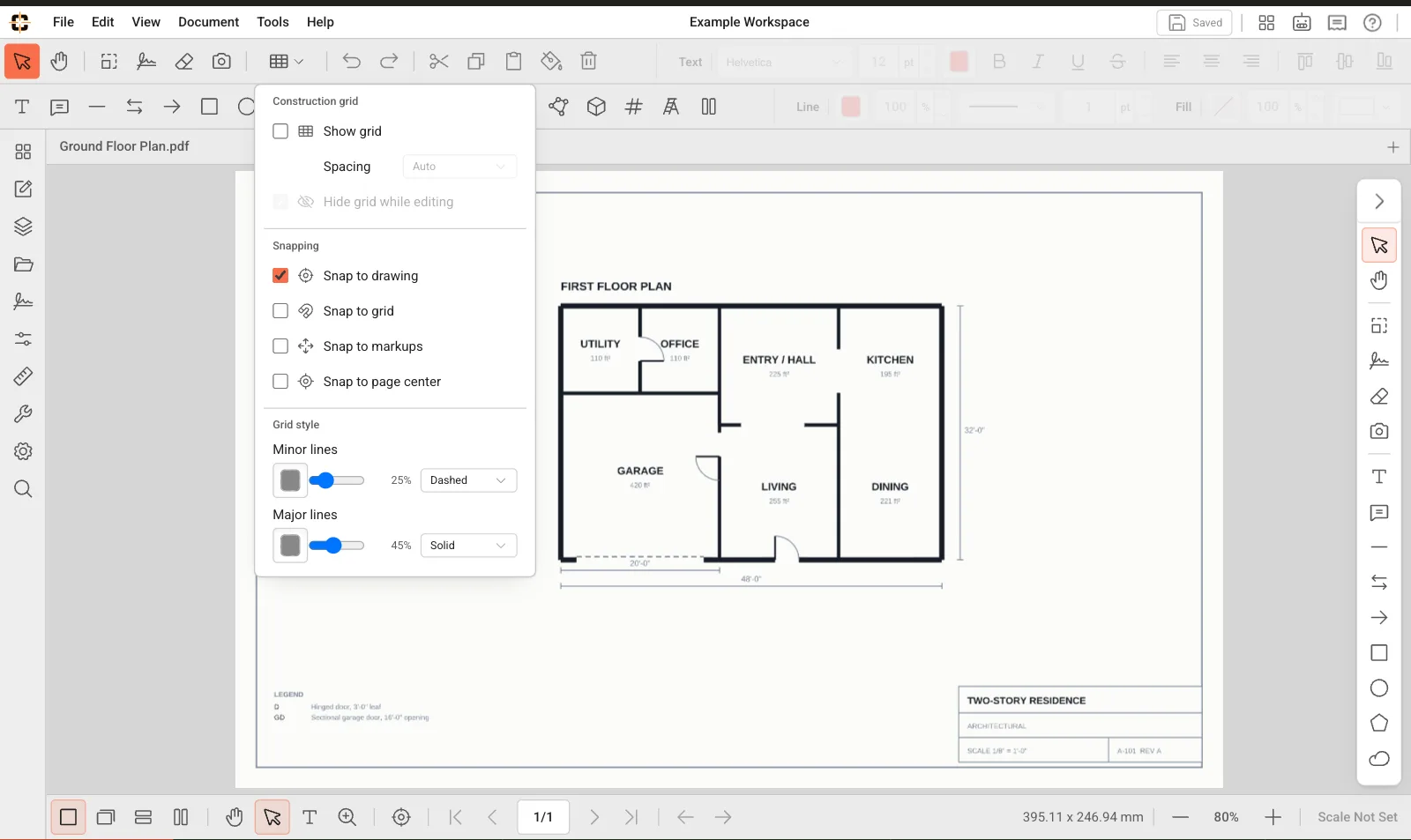Open the Helvetica font dropdown
The height and width of the screenshot is (840, 1411).
(784, 62)
